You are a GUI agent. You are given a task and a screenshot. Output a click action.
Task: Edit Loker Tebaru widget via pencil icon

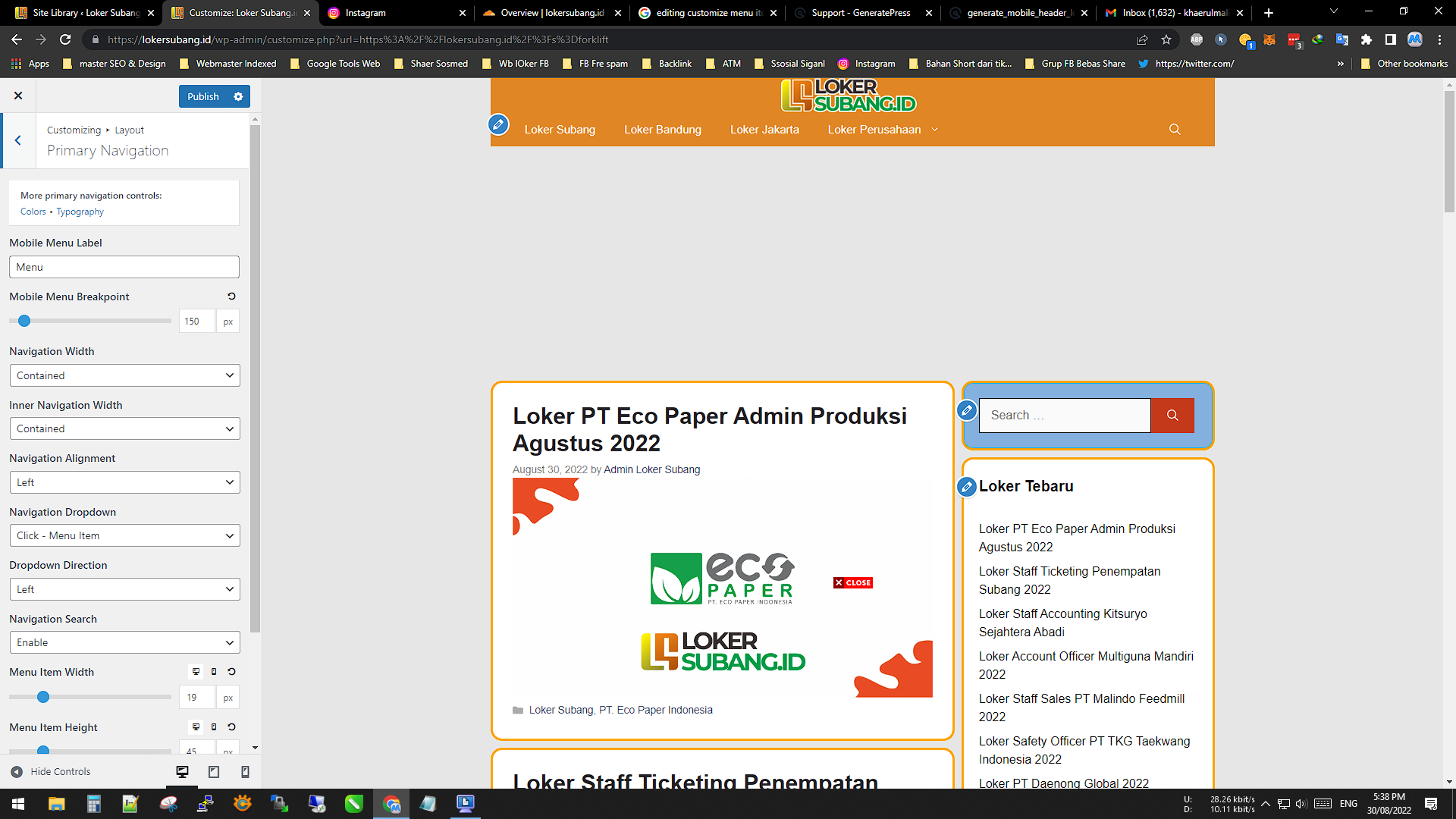pyautogui.click(x=967, y=486)
